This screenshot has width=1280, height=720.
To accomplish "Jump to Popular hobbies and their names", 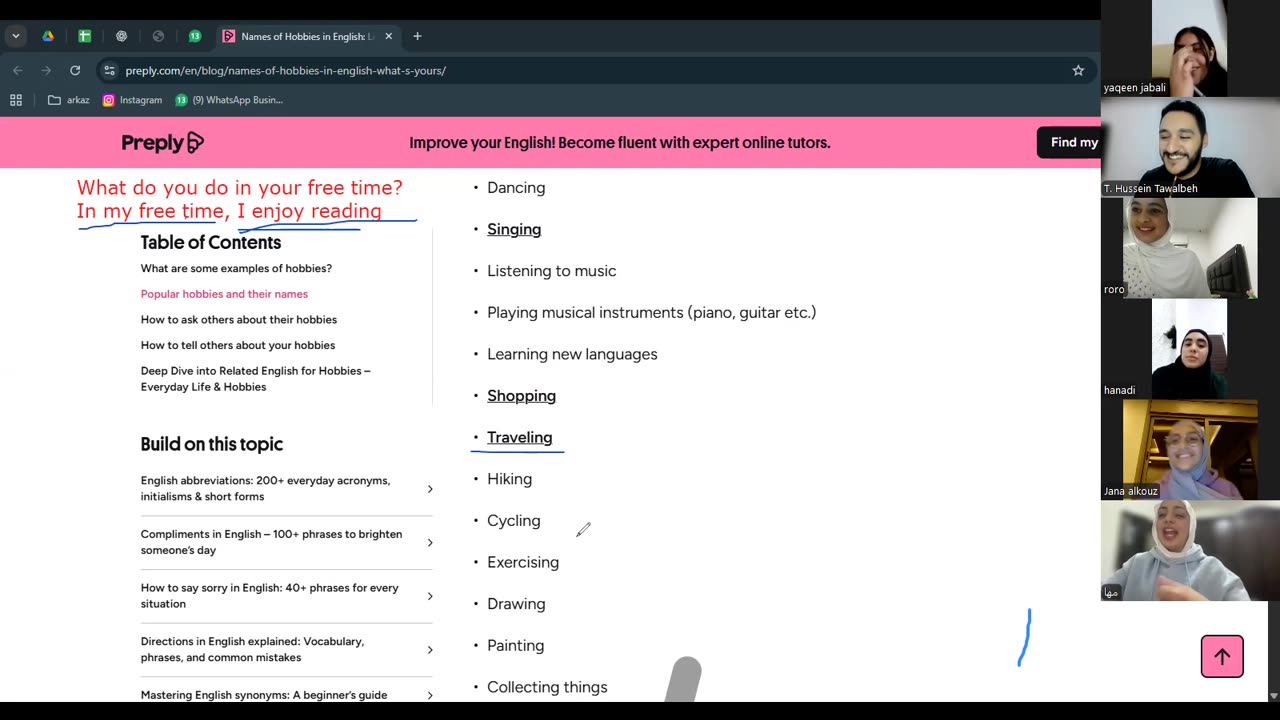I will pyautogui.click(x=224, y=294).
